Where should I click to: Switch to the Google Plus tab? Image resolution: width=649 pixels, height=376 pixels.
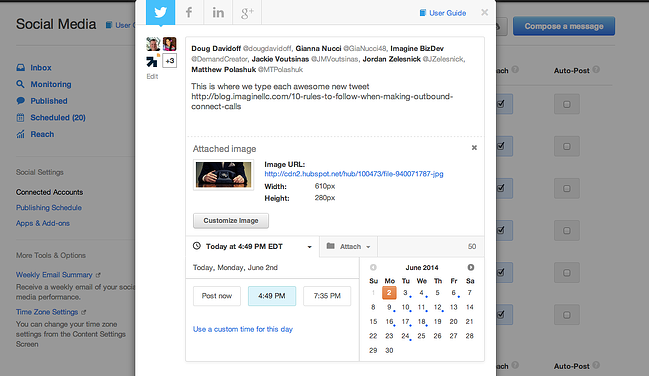(247, 12)
